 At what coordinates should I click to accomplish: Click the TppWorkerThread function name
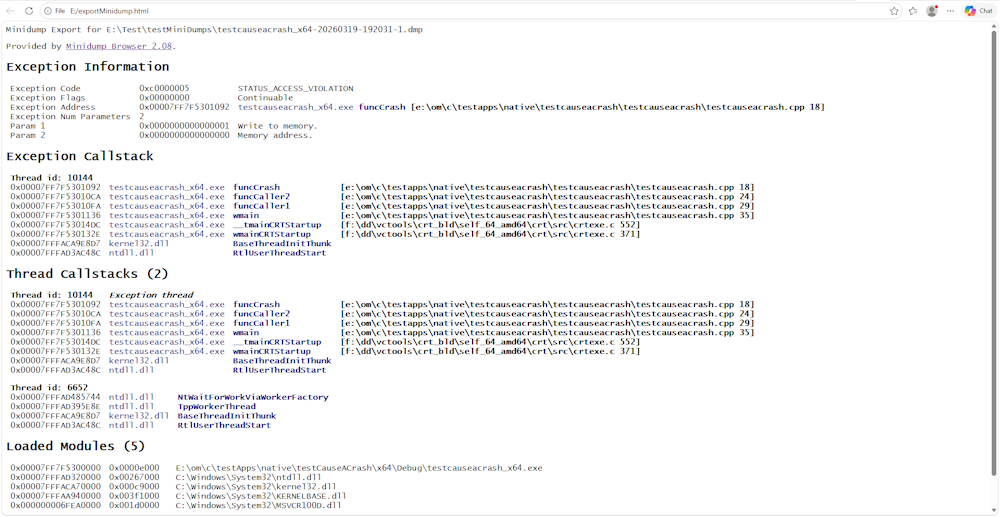click(216, 407)
